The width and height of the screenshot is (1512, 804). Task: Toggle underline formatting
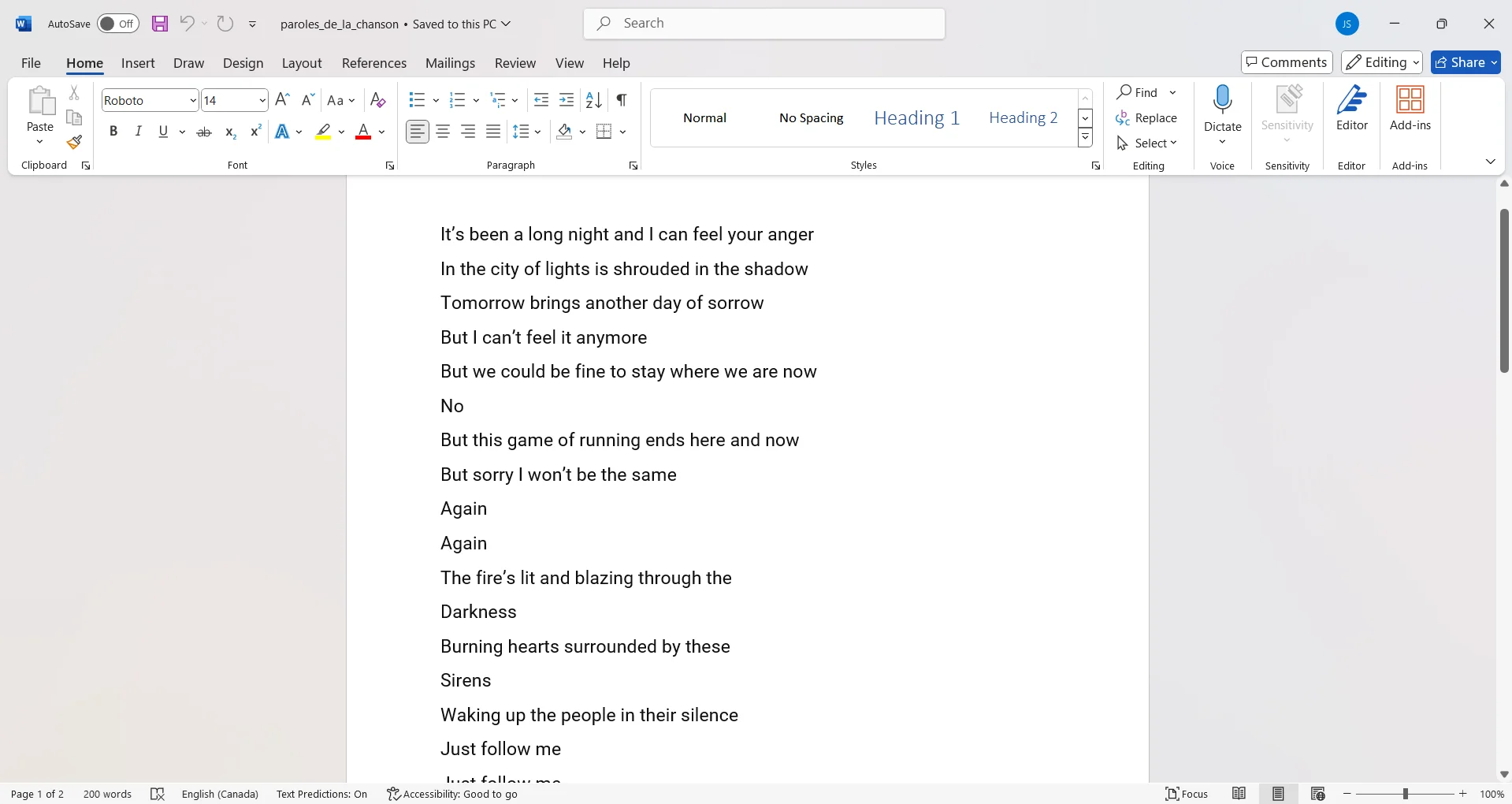[163, 132]
